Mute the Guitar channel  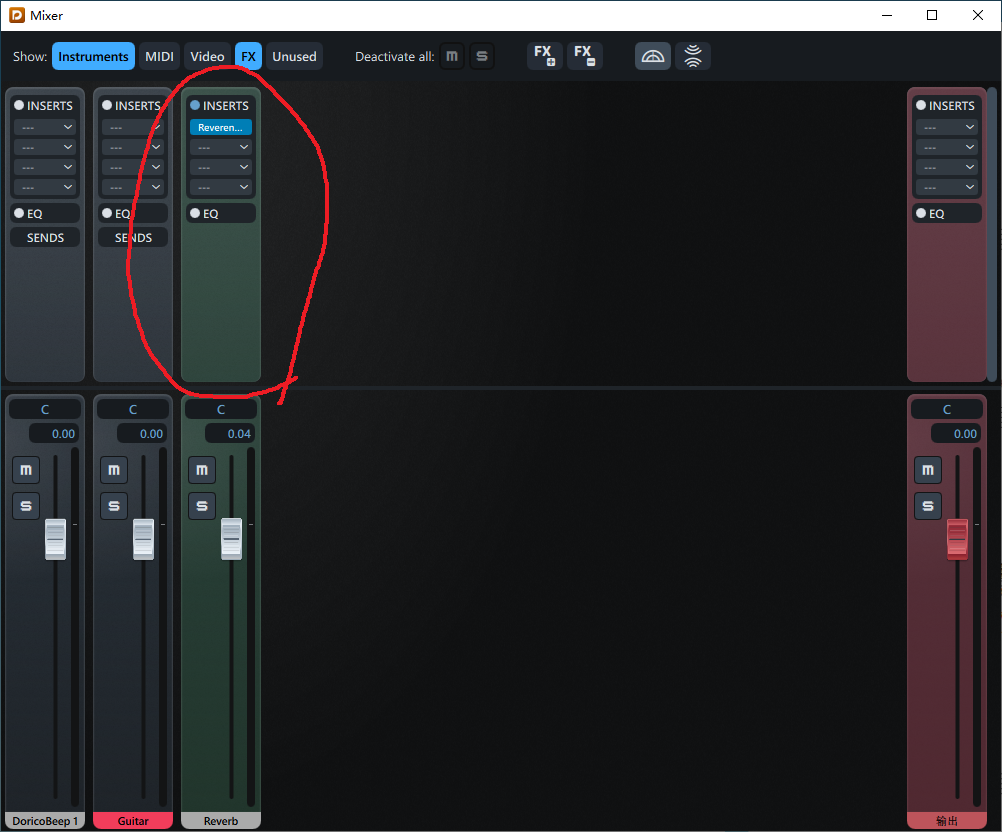114,470
